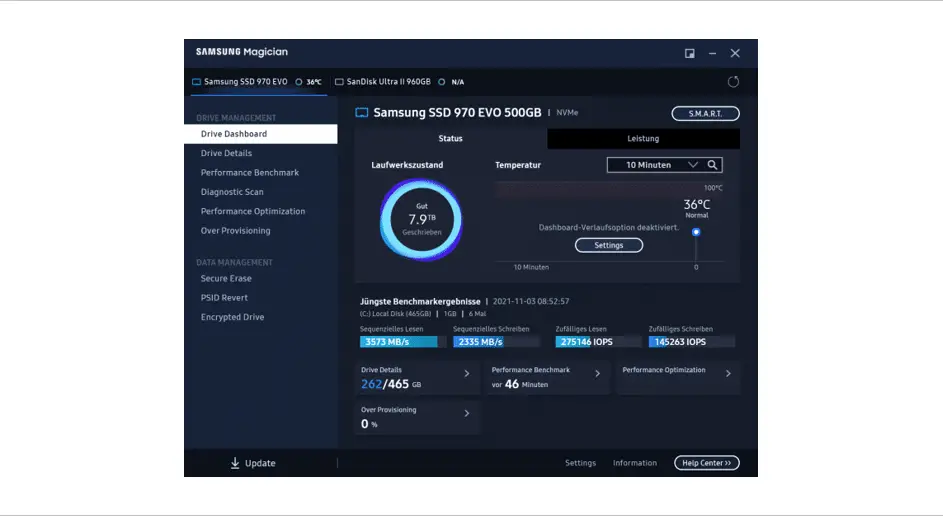
Task: Click the Update download arrow icon
Action: (235, 463)
